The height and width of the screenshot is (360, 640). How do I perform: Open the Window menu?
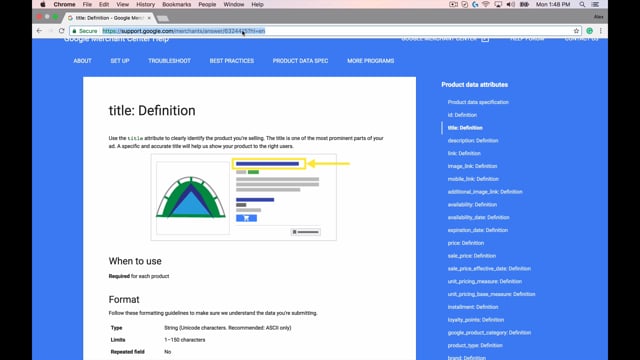point(233,4)
